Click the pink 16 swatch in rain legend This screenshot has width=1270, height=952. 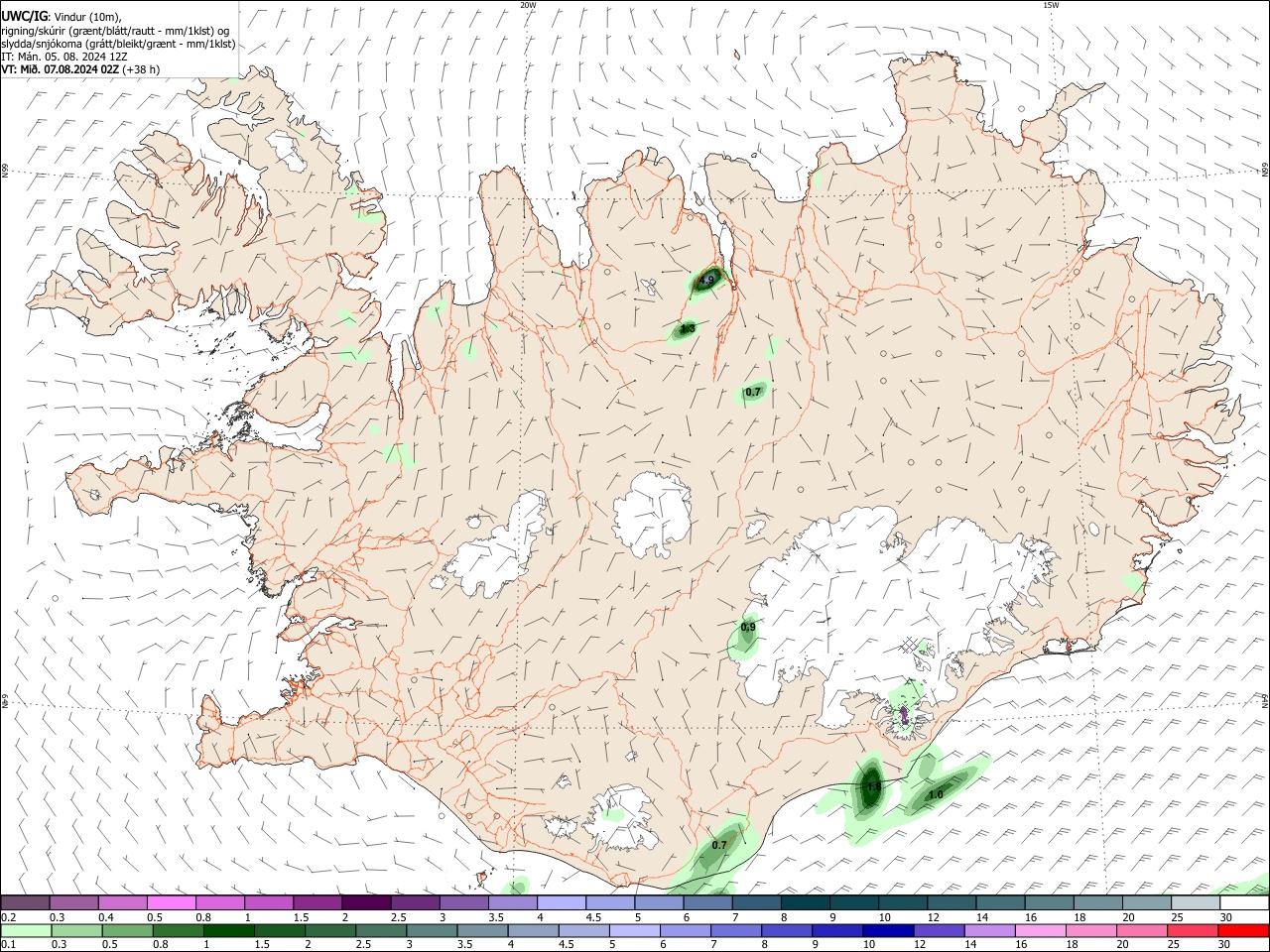point(1039,930)
